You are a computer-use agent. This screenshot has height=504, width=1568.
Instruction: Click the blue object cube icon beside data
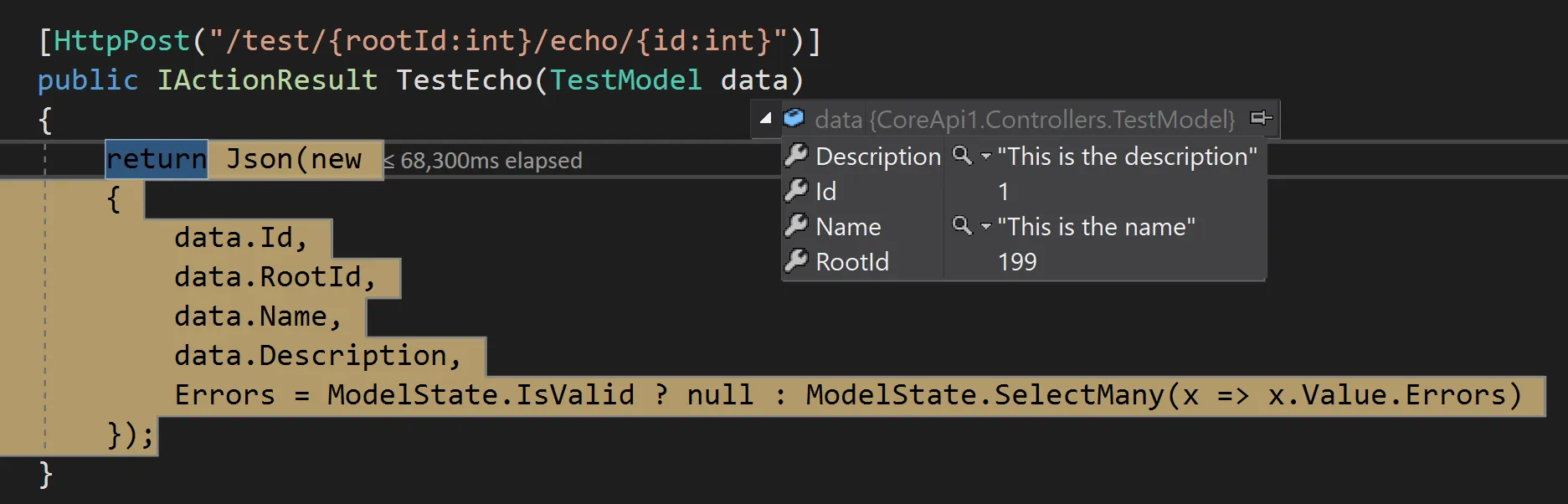pos(794,118)
